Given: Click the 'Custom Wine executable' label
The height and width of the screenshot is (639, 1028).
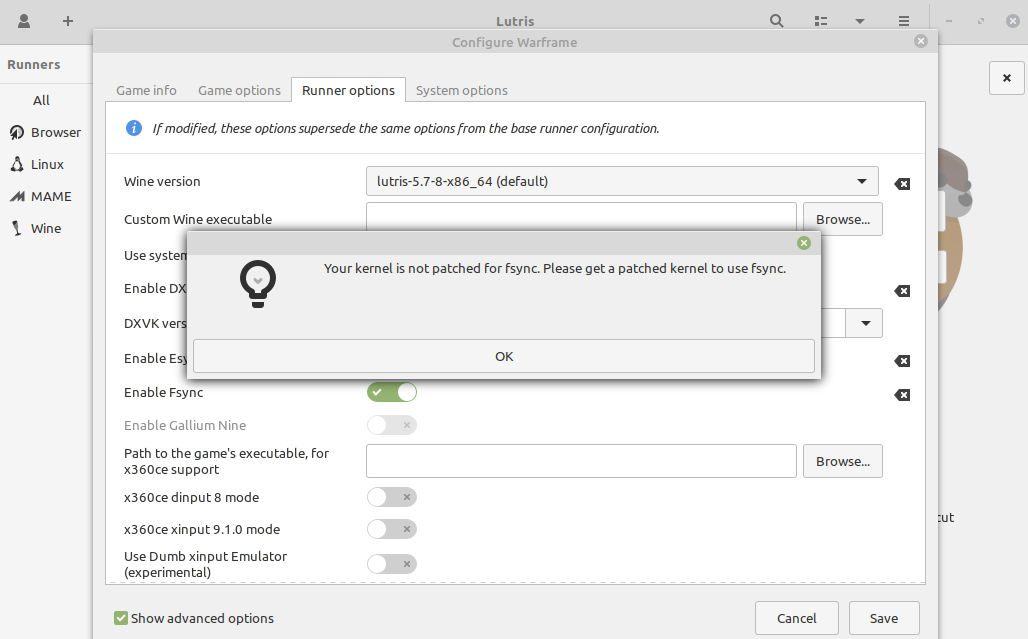Looking at the screenshot, I should click(198, 220).
